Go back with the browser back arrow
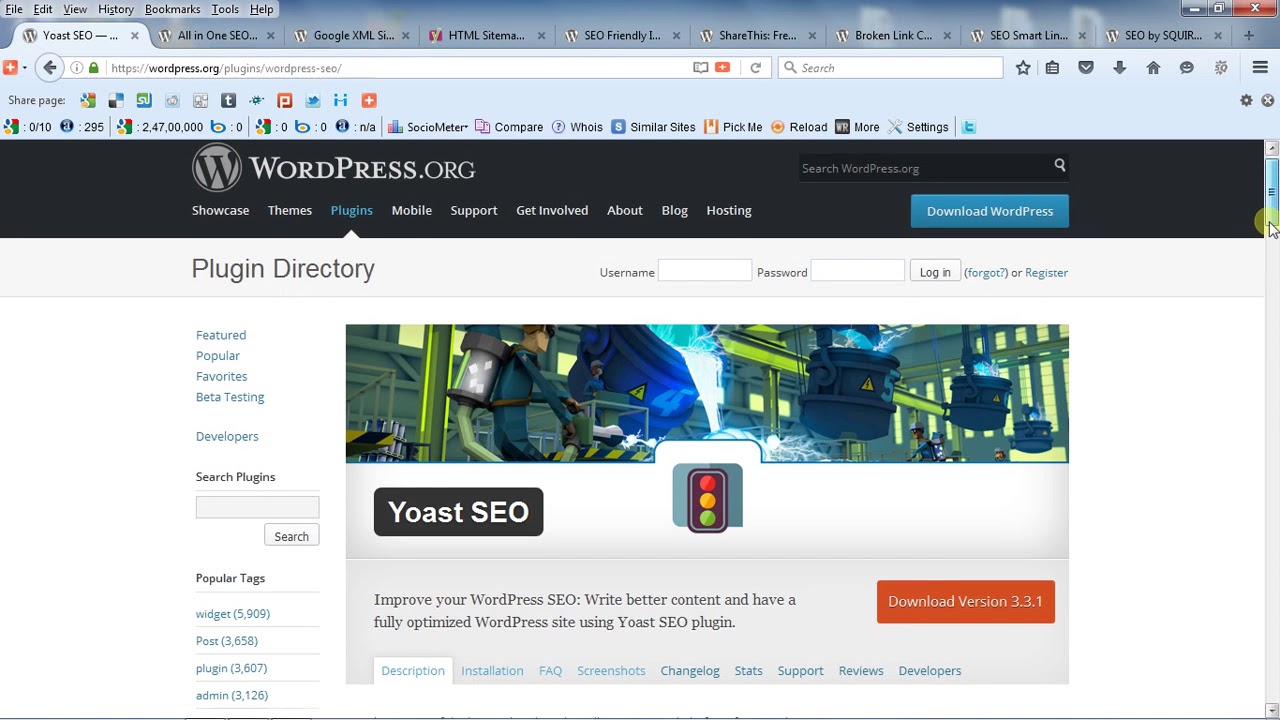Viewport: 1280px width, 720px height. (x=50, y=68)
